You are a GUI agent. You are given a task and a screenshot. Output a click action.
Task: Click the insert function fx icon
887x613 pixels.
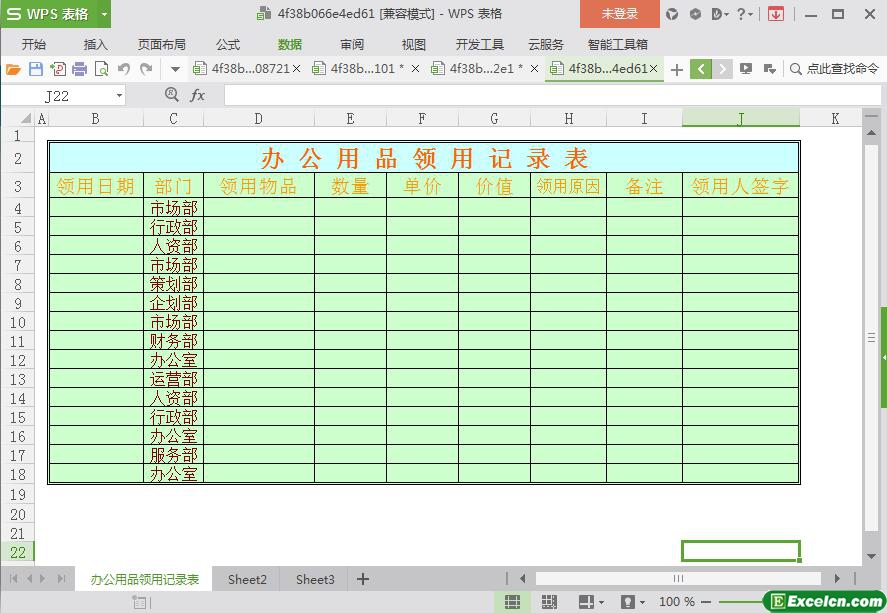pos(197,95)
